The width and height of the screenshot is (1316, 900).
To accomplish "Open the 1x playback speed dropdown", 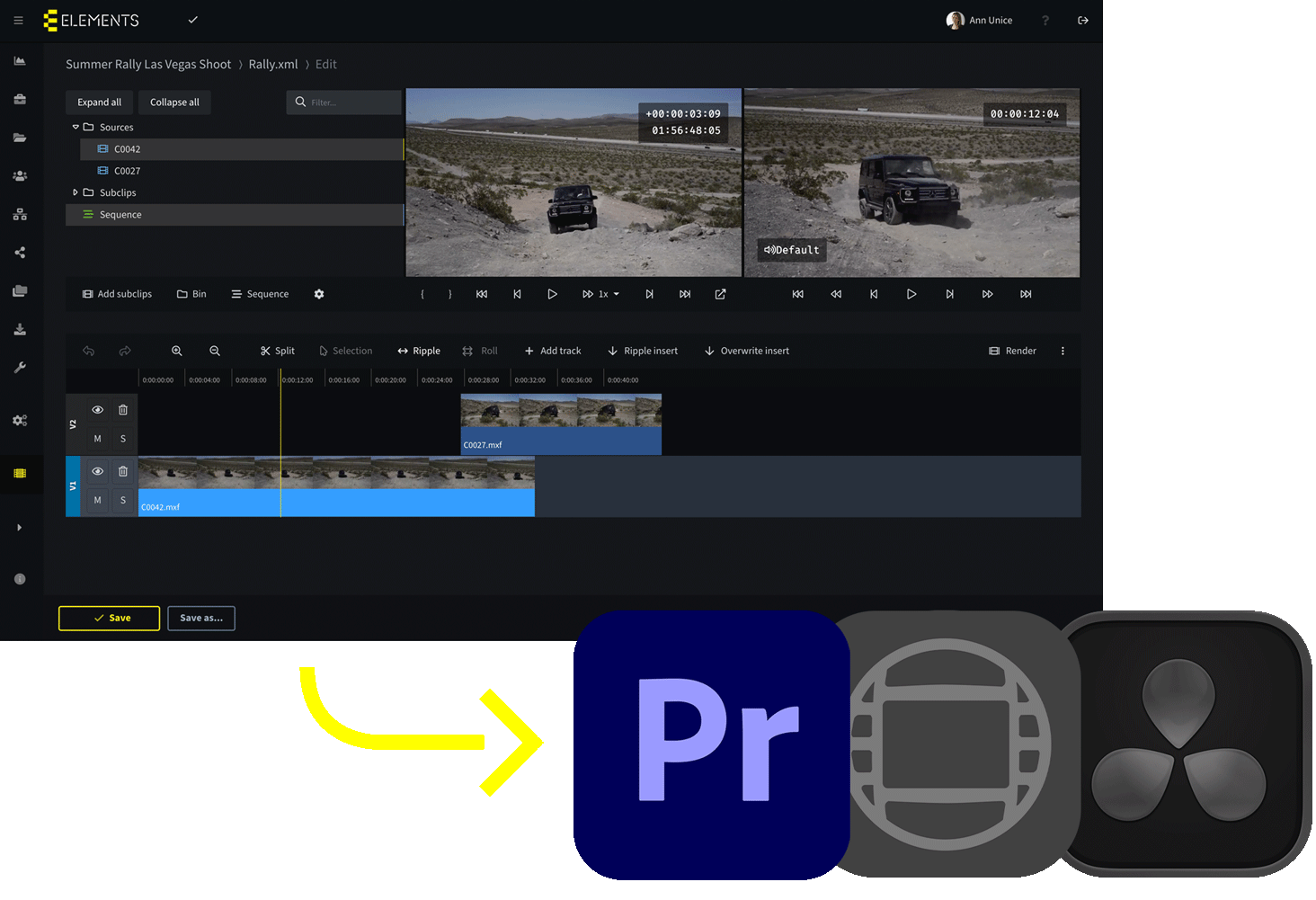I will tap(609, 294).
